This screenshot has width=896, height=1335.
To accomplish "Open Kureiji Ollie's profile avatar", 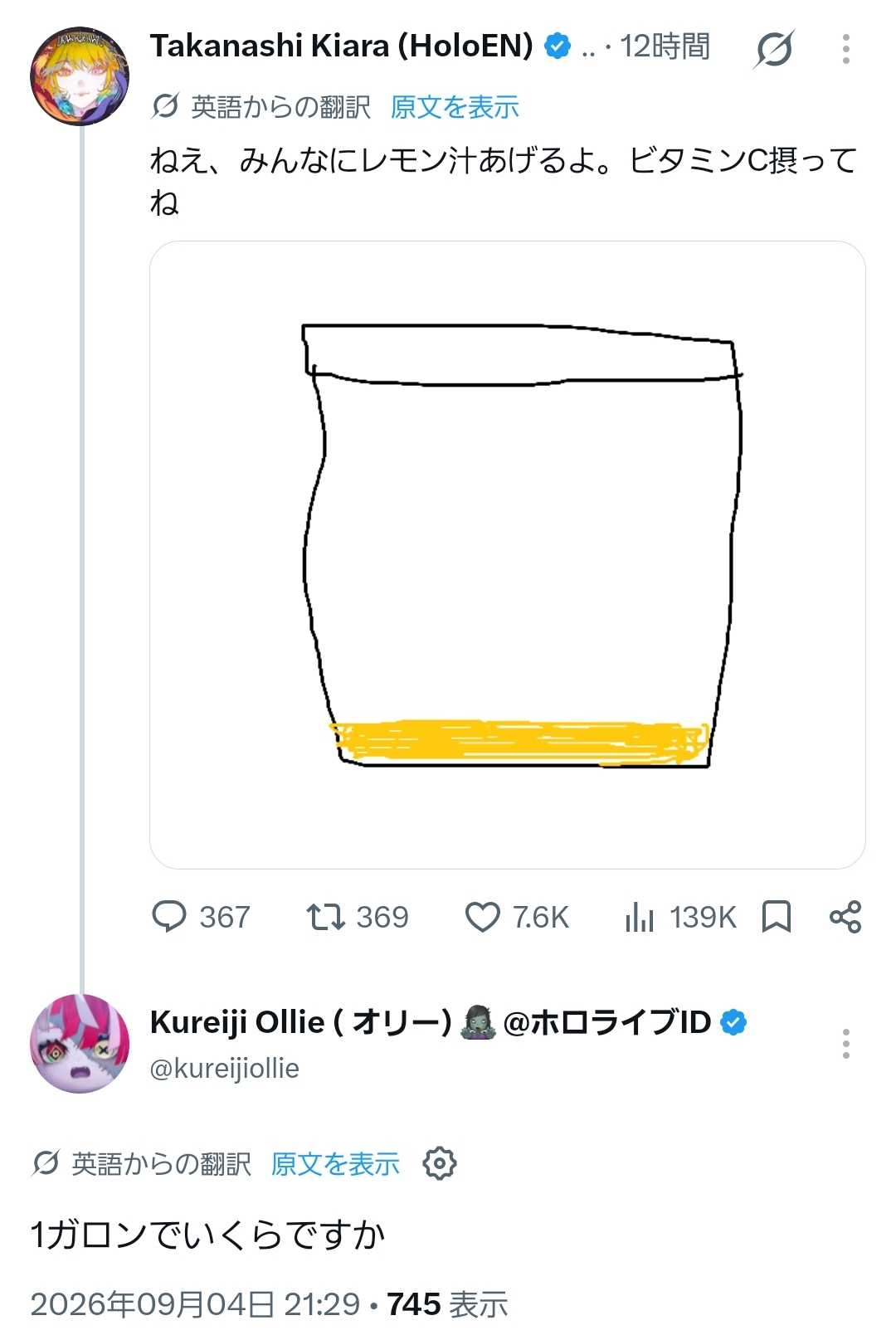I will 80,1044.
